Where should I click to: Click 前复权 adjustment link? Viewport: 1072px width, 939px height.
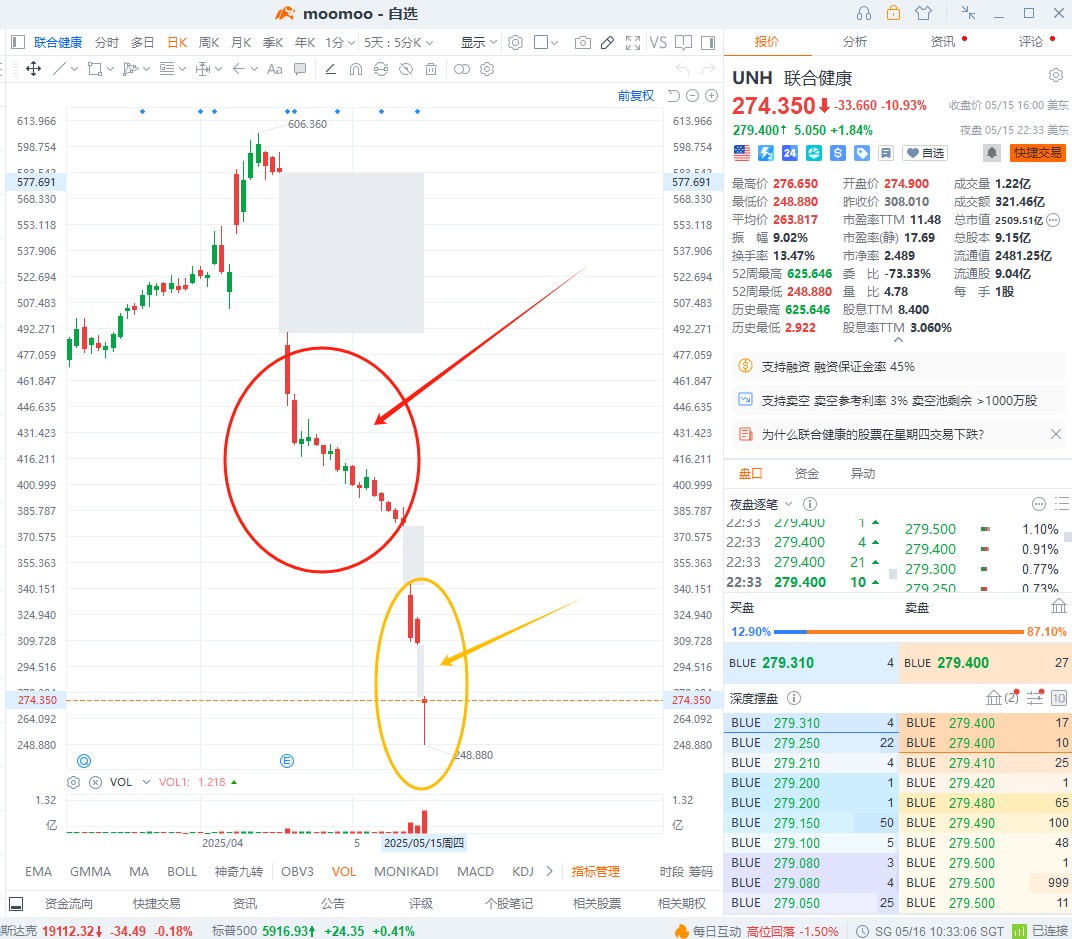tap(636, 96)
